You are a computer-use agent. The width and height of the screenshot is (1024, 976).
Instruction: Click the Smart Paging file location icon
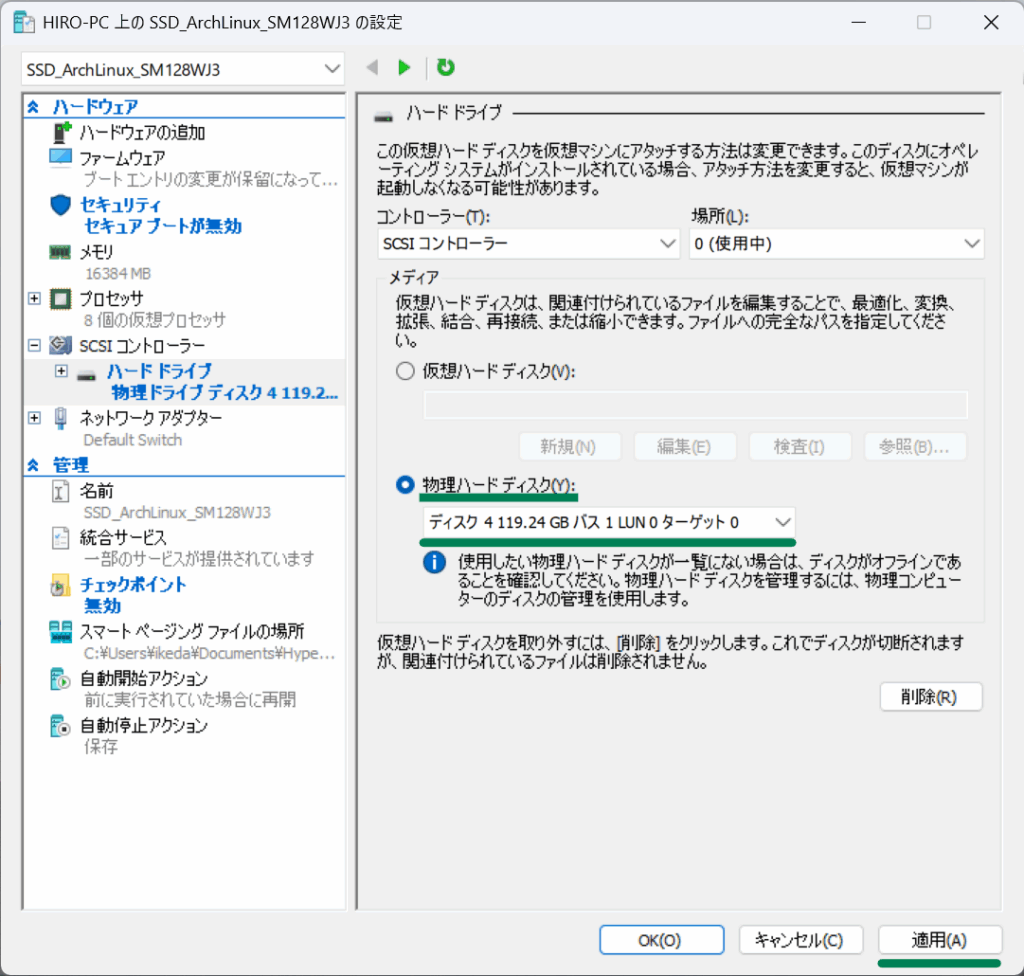(60, 632)
